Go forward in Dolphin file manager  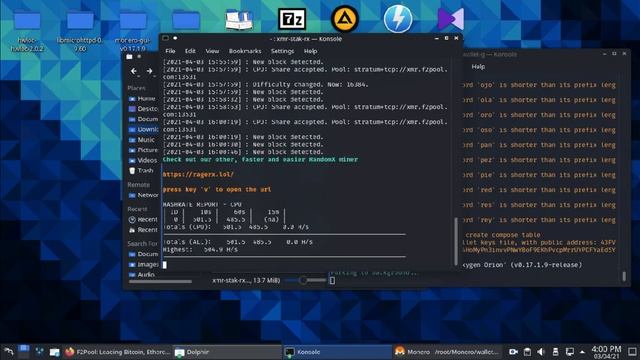[149, 71]
